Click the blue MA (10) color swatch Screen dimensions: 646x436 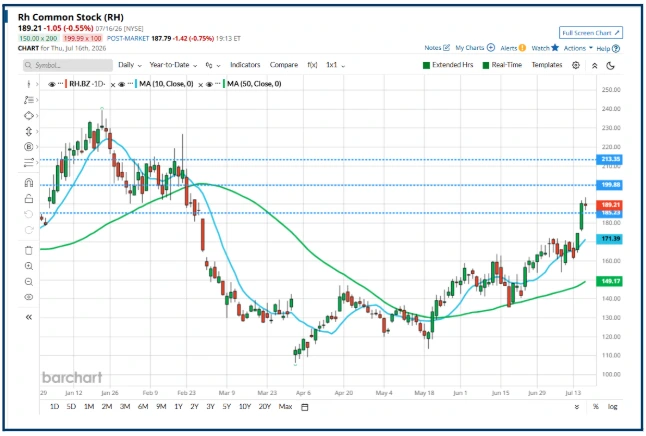tap(136, 84)
